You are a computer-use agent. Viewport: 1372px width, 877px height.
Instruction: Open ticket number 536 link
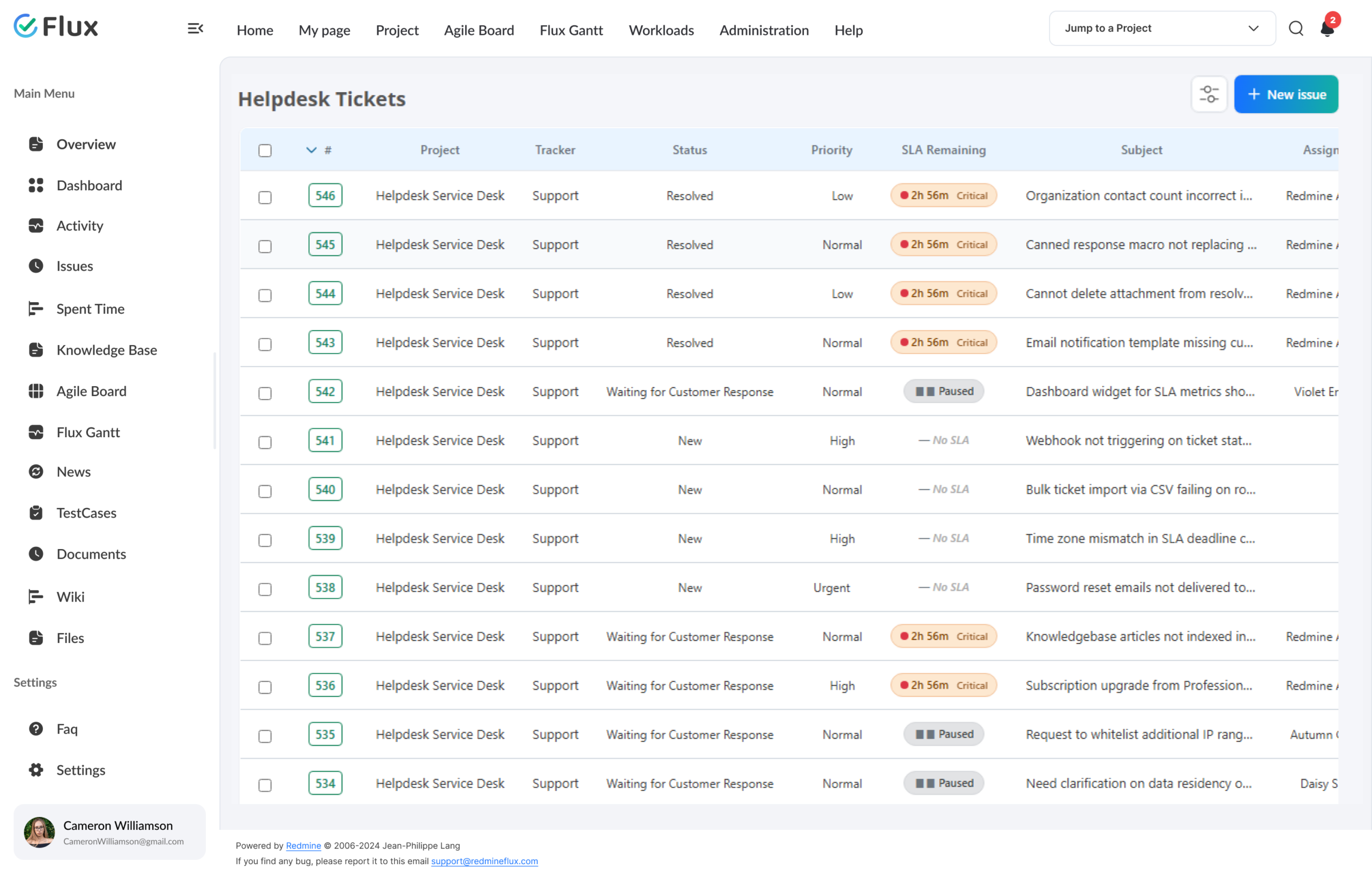click(x=325, y=685)
